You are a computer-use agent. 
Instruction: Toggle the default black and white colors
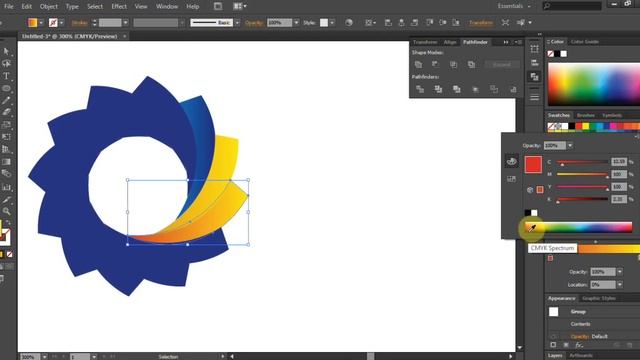tap(531, 213)
